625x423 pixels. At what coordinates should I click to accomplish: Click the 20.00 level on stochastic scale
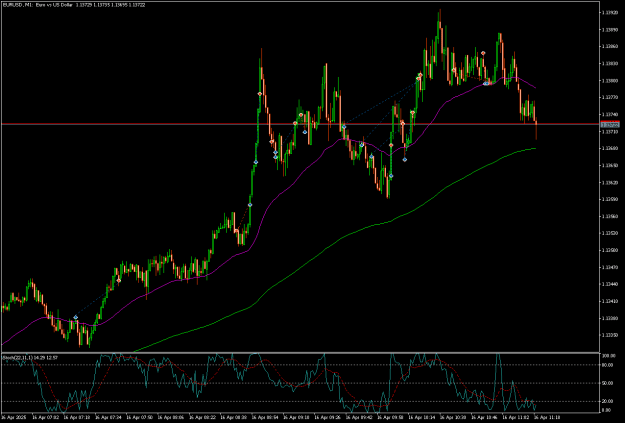click(x=606, y=401)
